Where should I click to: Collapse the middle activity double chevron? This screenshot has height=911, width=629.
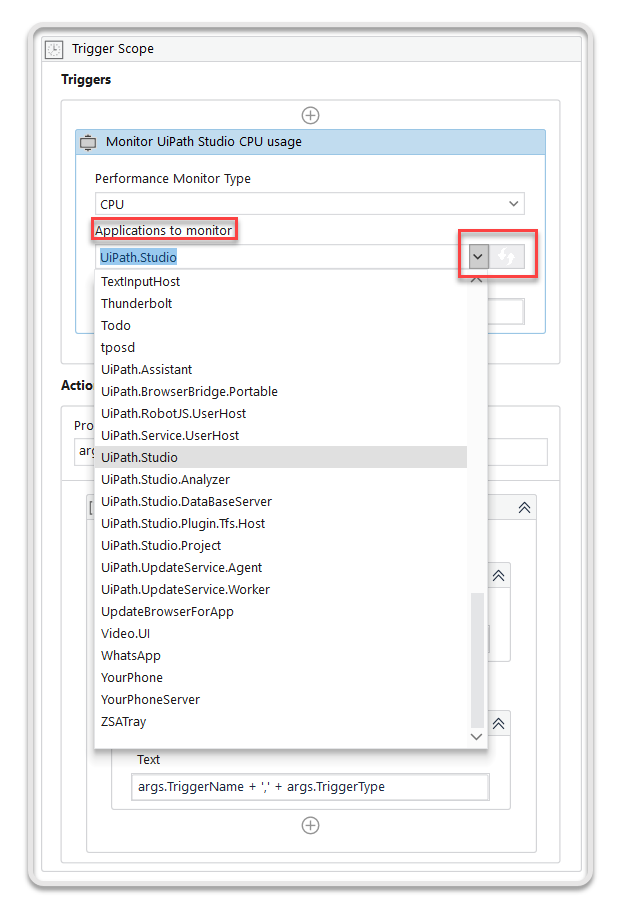[x=498, y=576]
